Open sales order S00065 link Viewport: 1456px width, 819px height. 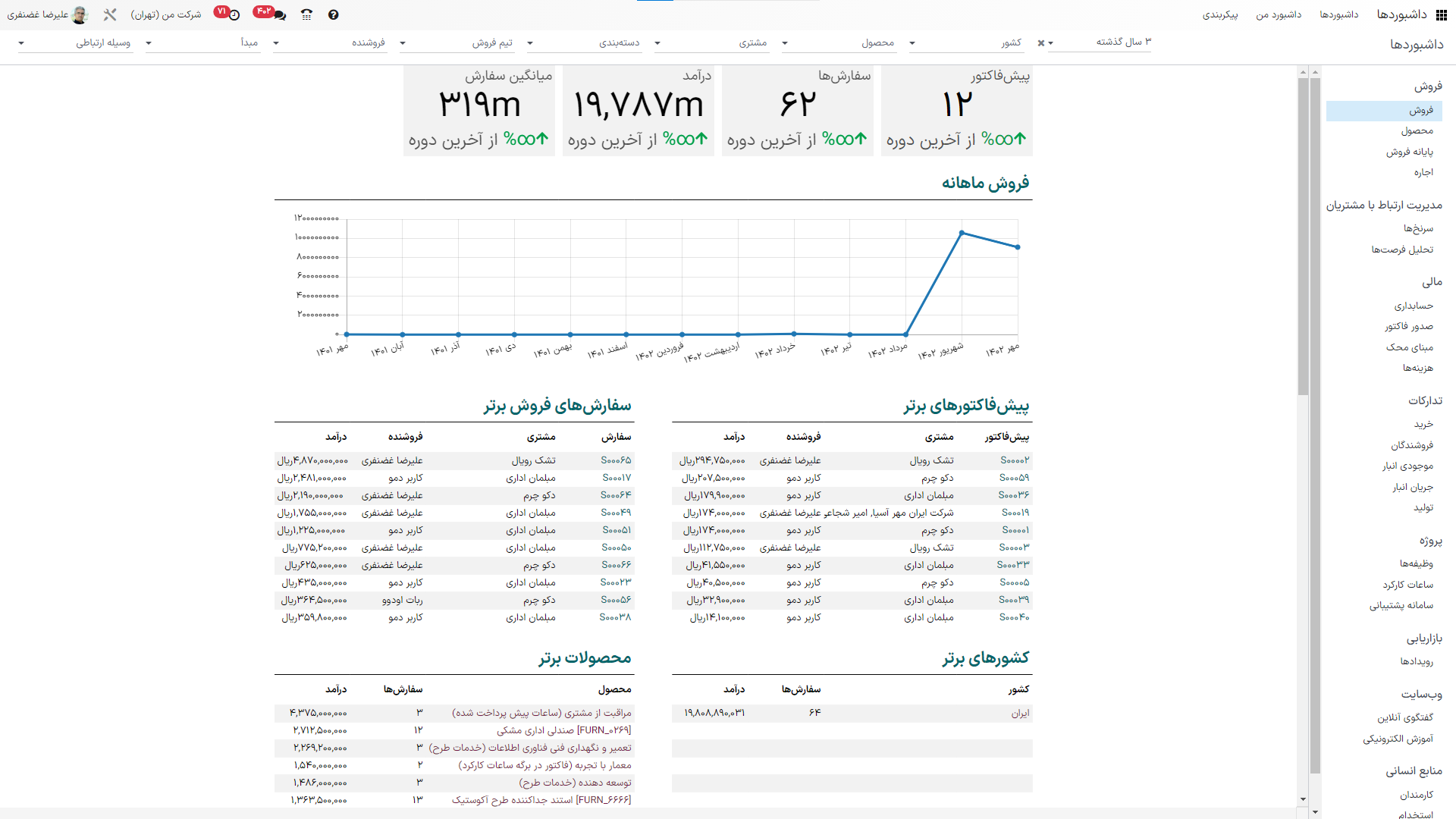pos(615,460)
